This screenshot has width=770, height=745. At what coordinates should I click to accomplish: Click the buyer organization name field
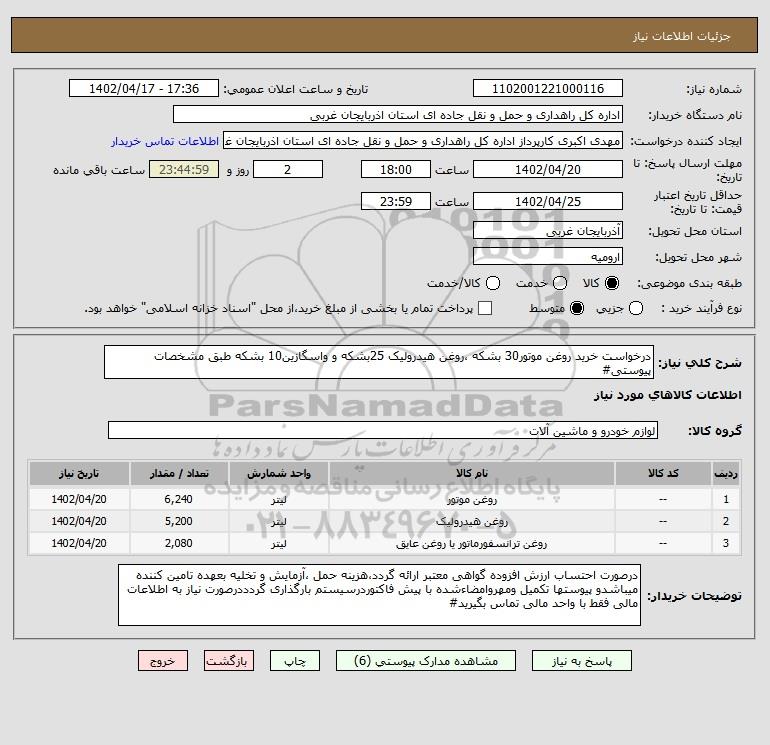click(x=398, y=115)
